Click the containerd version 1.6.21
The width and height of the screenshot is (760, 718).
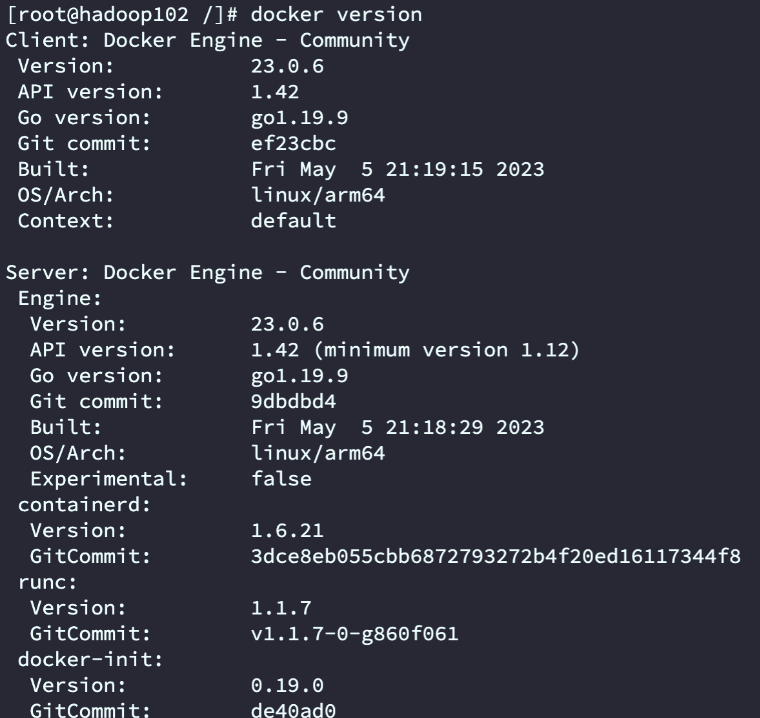[287, 530]
